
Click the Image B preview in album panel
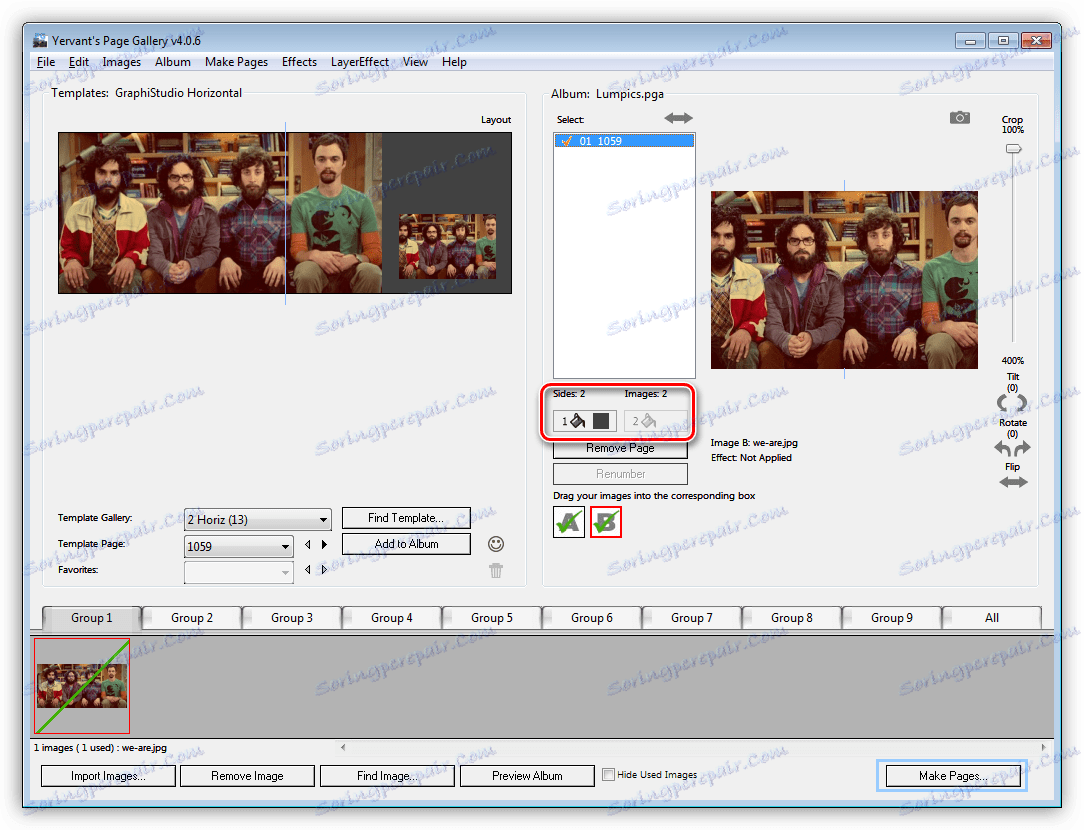(844, 280)
